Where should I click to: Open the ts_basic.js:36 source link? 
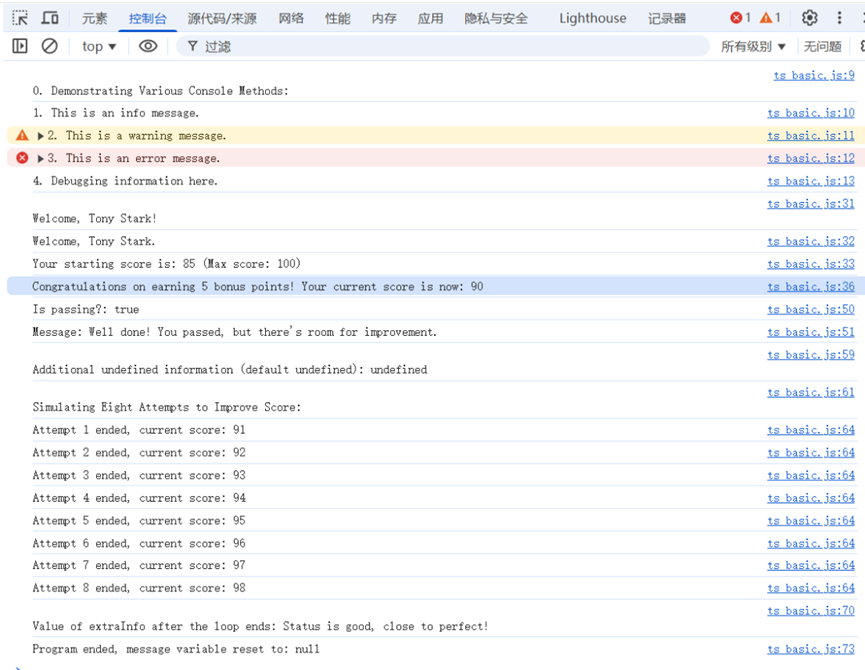tap(810, 287)
